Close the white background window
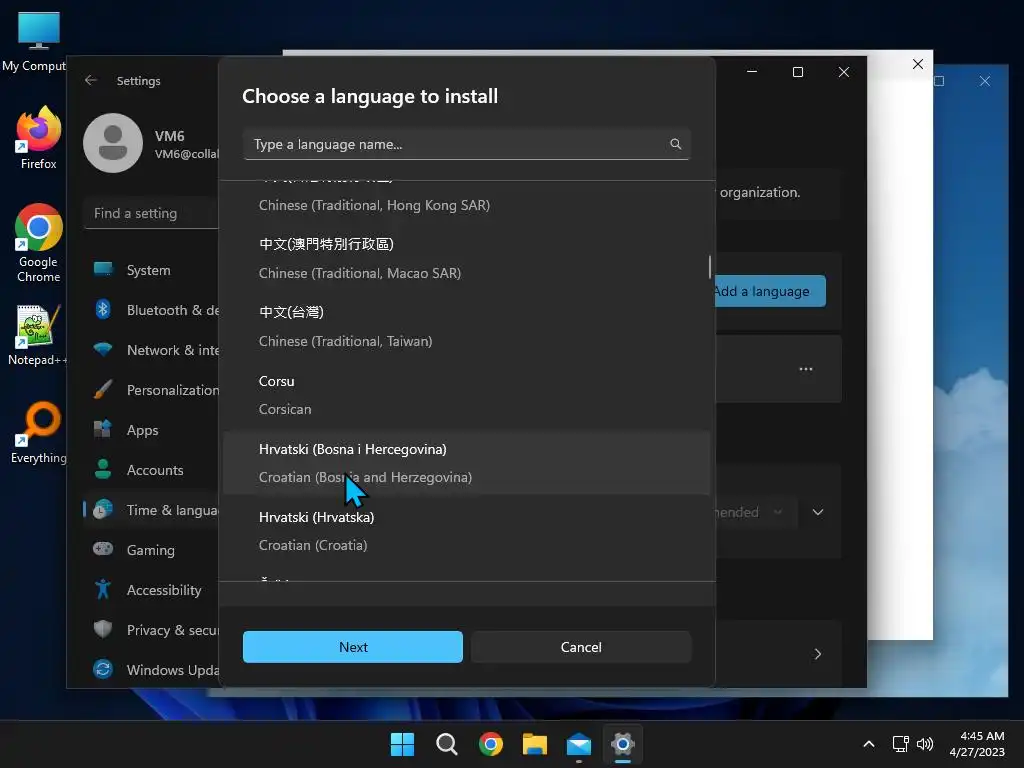This screenshot has width=1024, height=768. point(918,64)
